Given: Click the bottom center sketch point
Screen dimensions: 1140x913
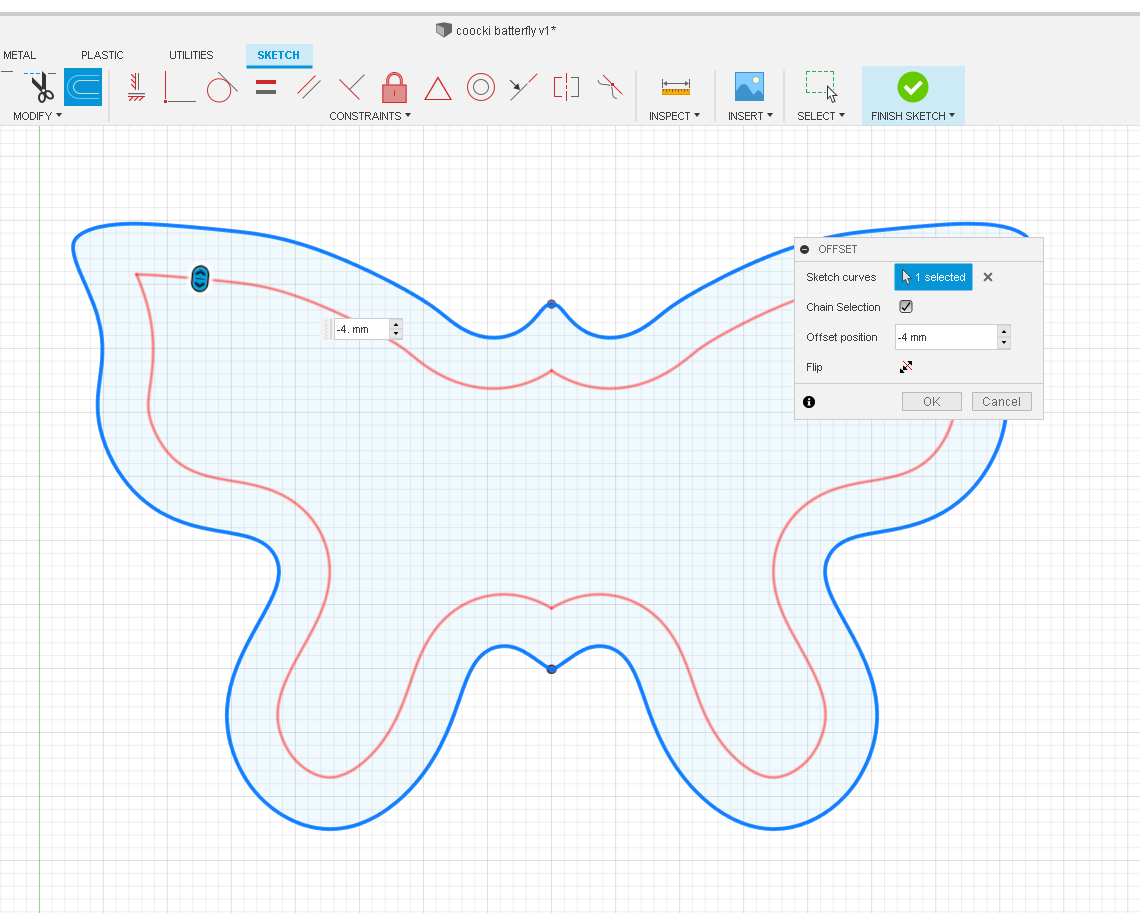Looking at the screenshot, I should [551, 669].
